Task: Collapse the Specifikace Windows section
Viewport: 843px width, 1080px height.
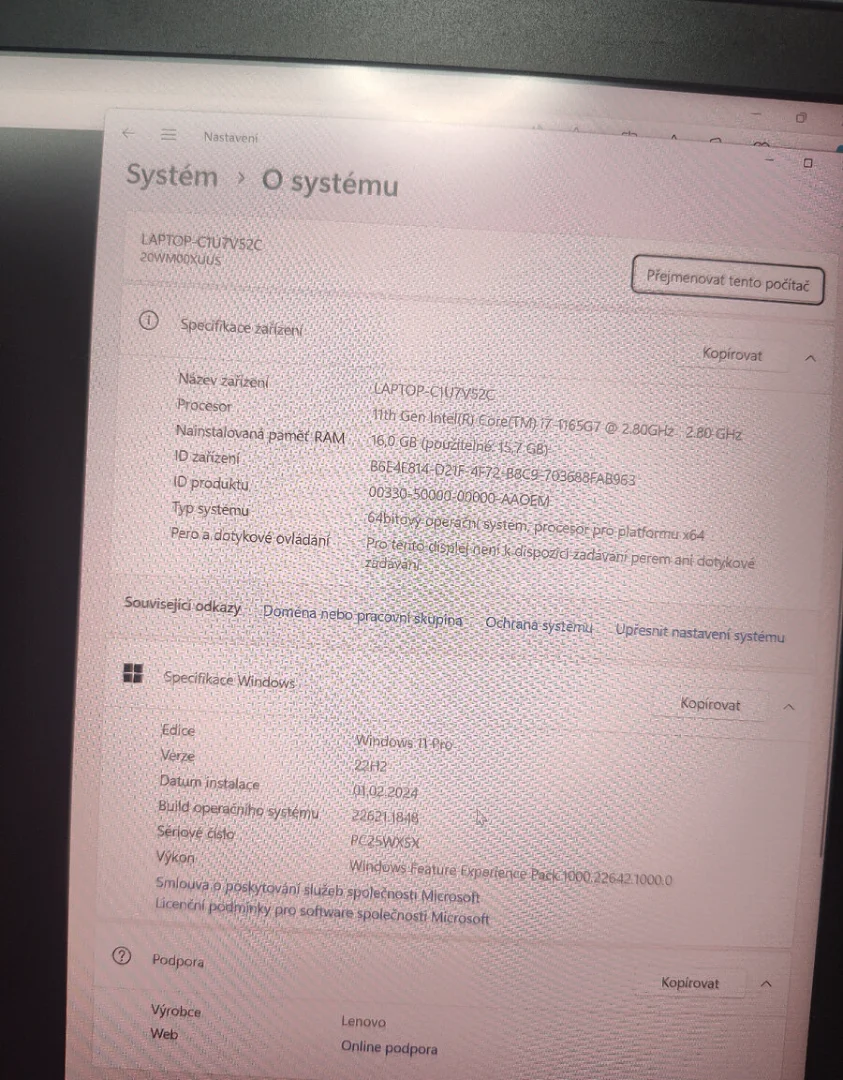Action: (x=789, y=707)
